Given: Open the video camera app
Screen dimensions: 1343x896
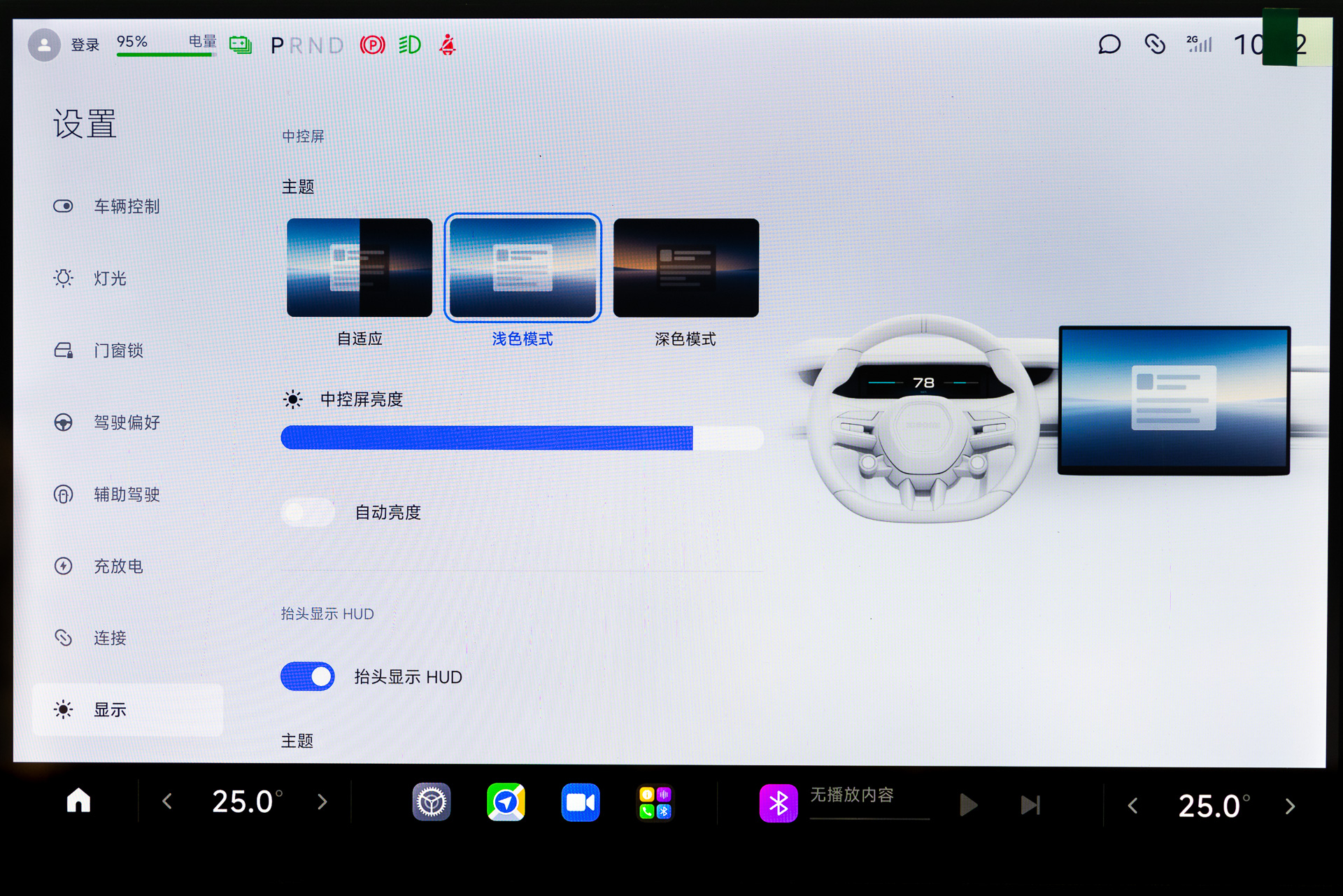Looking at the screenshot, I should point(580,802).
